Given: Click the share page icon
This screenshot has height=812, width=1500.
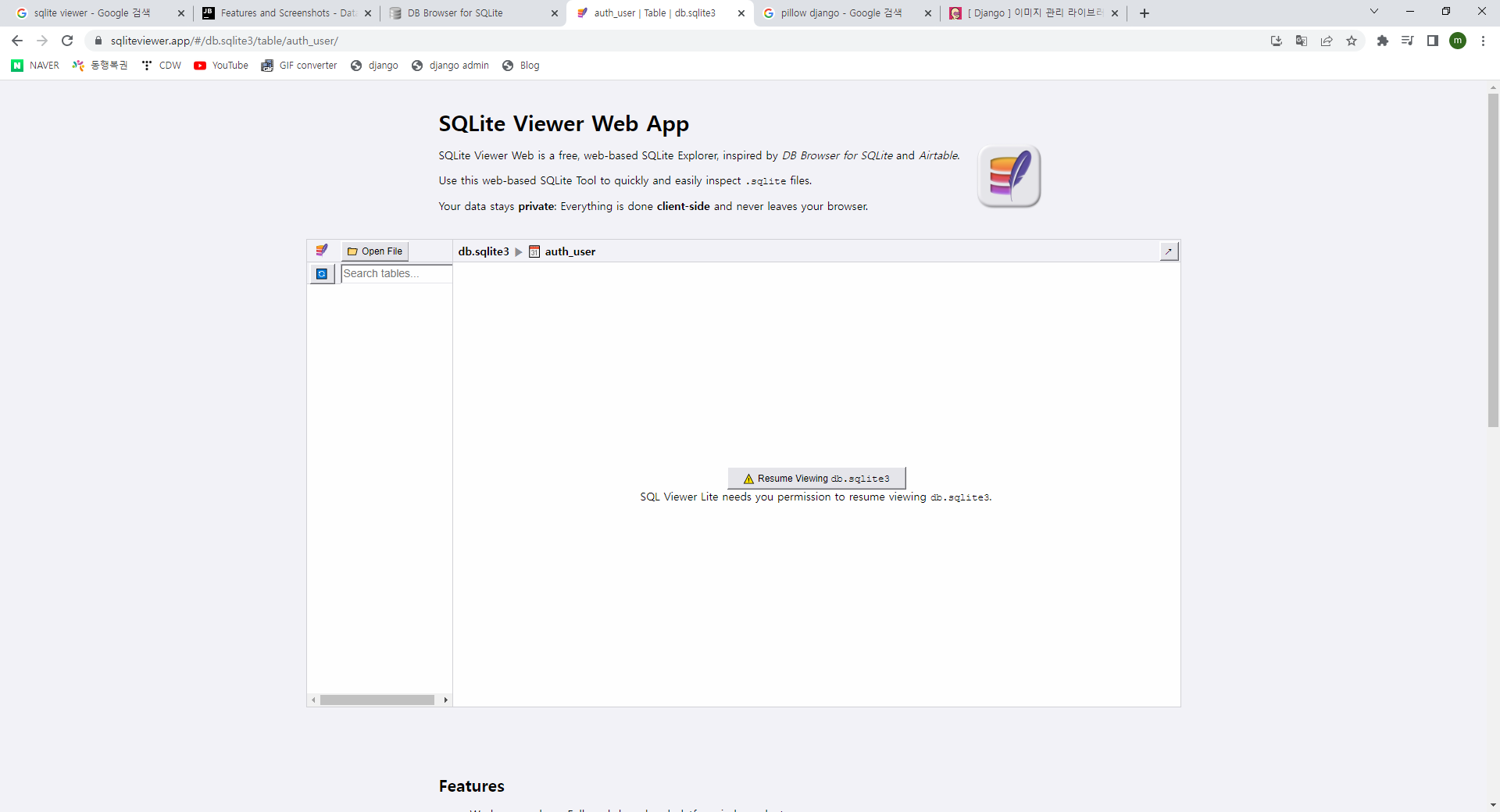Looking at the screenshot, I should [1327, 41].
